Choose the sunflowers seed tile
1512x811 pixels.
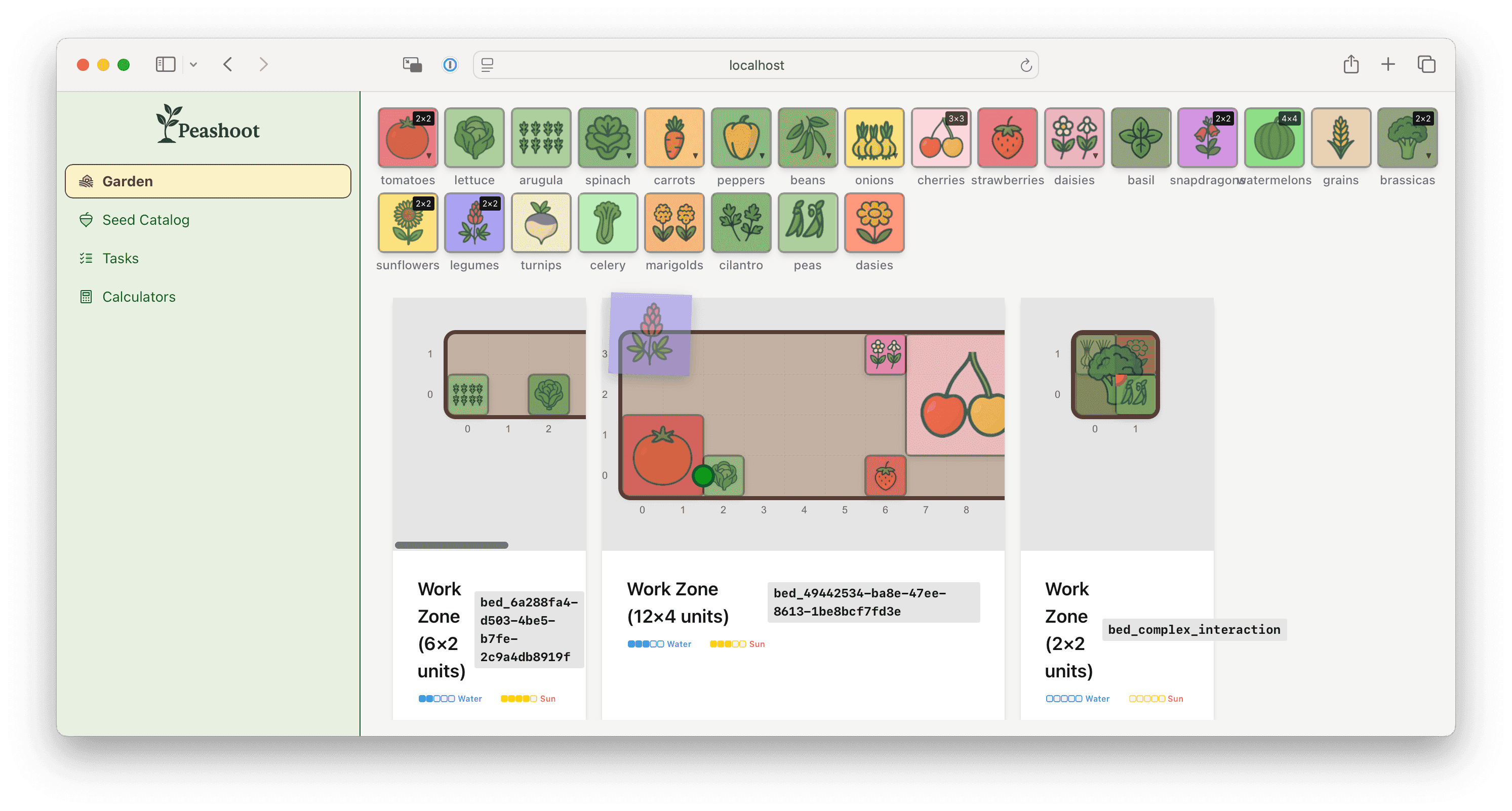coord(407,222)
